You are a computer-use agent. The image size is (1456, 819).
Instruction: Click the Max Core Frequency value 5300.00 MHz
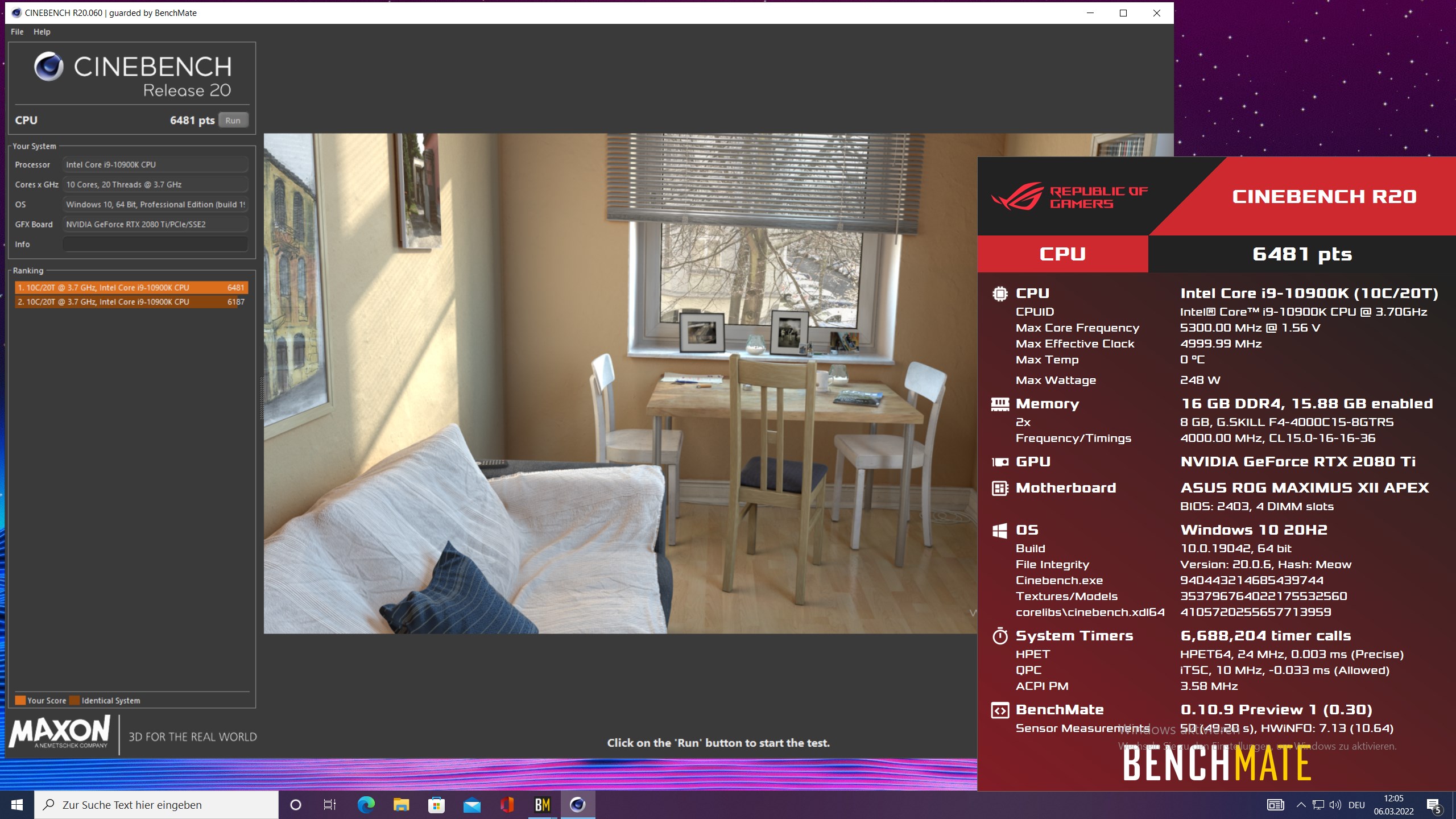[1250, 328]
